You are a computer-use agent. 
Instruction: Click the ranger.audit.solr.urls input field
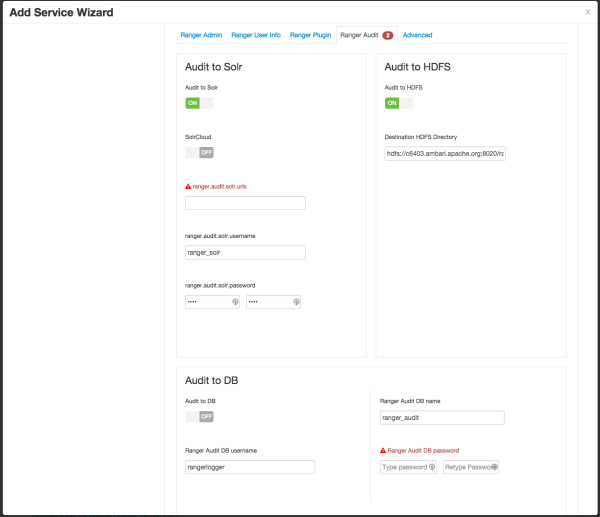tap(245, 203)
